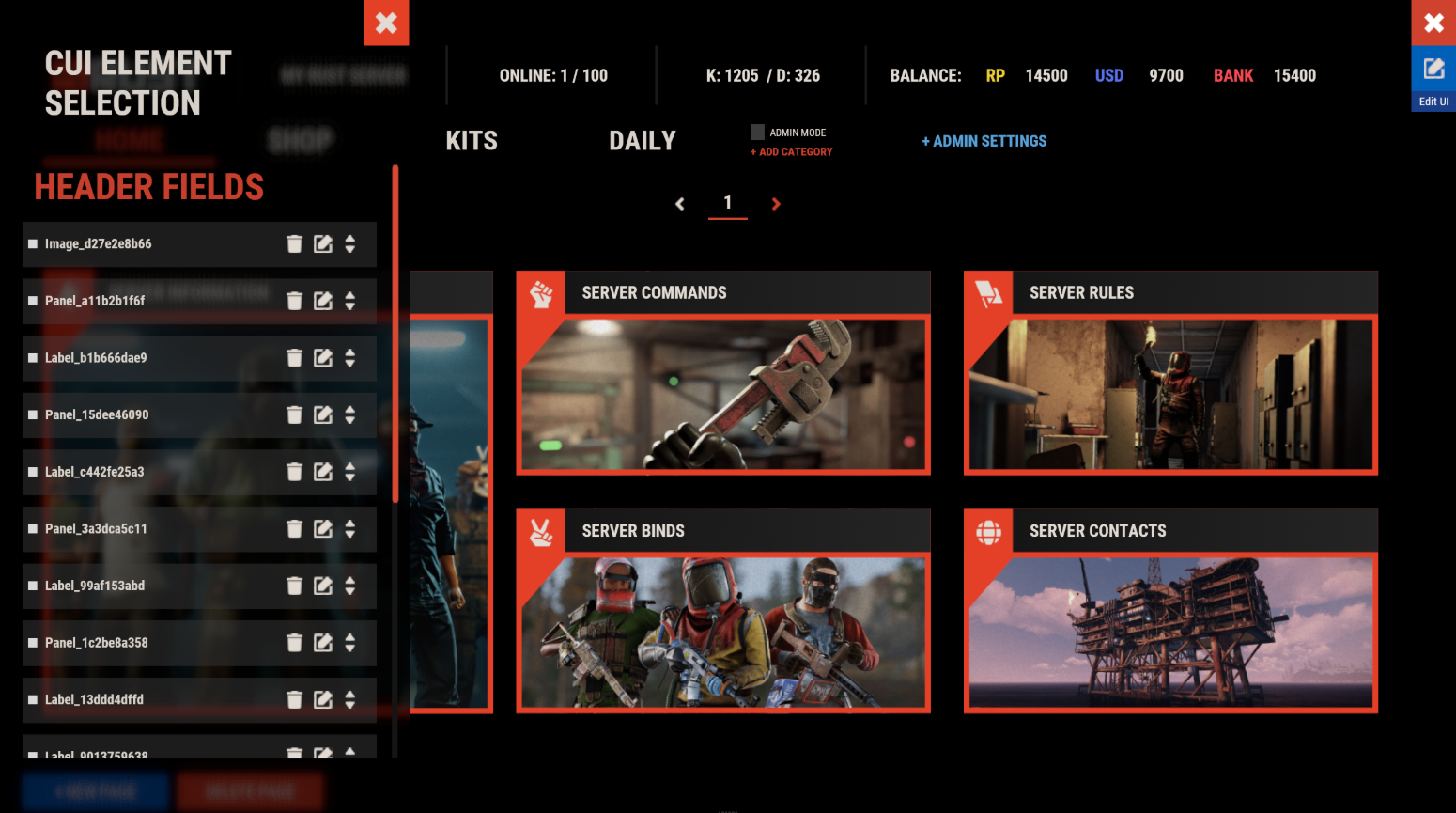Viewport: 1456px width, 813px height.
Task: Click trash icon for Label_b1b666dae9
Action: click(x=294, y=358)
